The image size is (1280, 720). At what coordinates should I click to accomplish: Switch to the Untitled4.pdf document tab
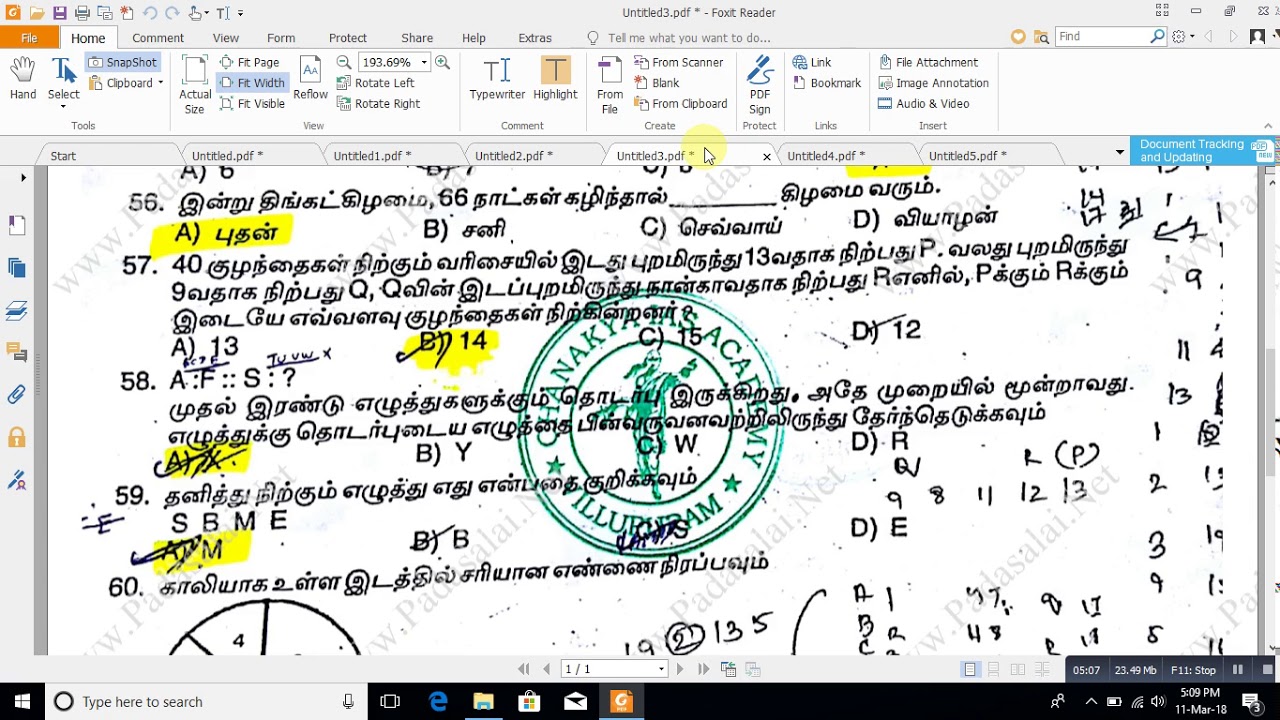click(x=826, y=156)
